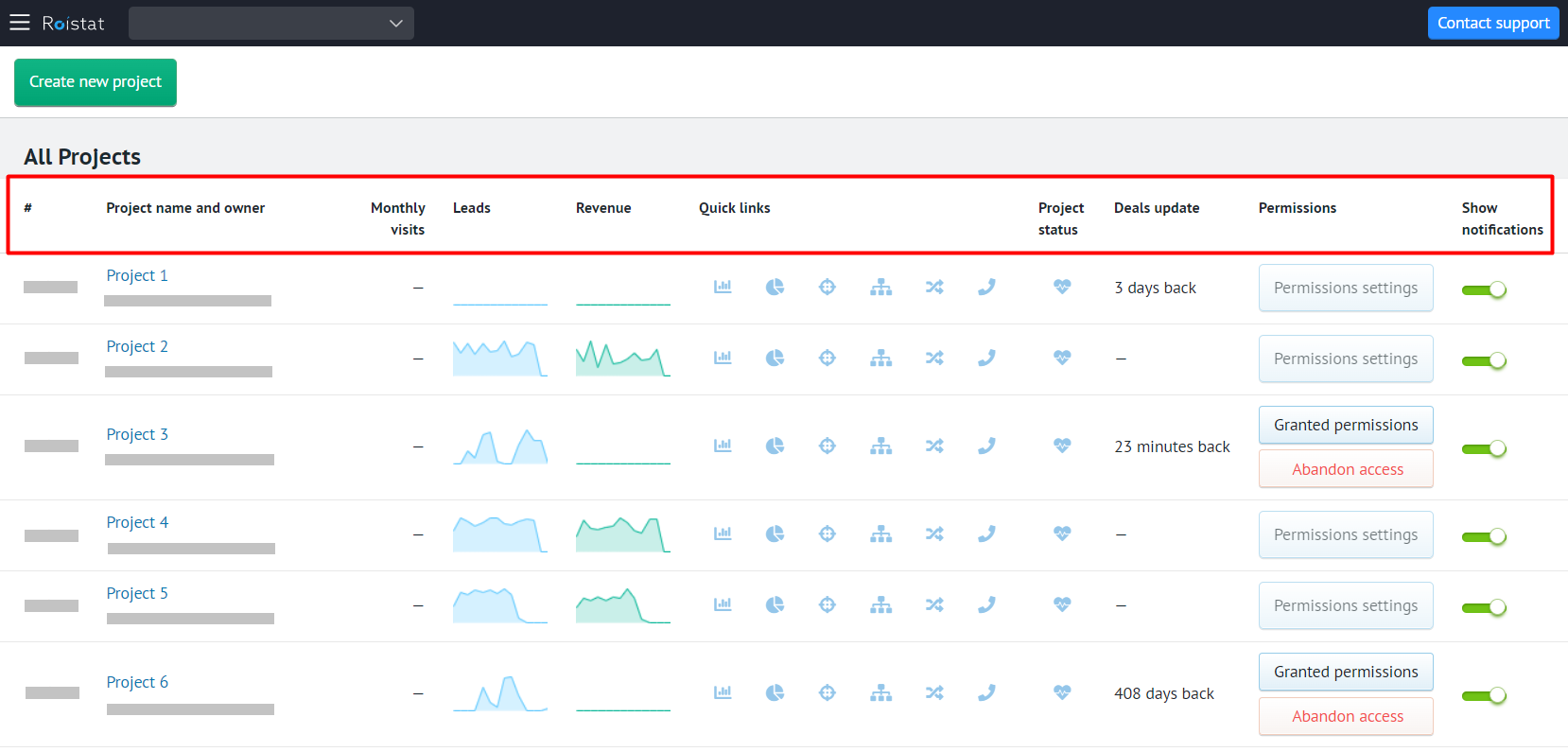
Task: Click Project 4 leads sparkline chart
Action: click(500, 533)
